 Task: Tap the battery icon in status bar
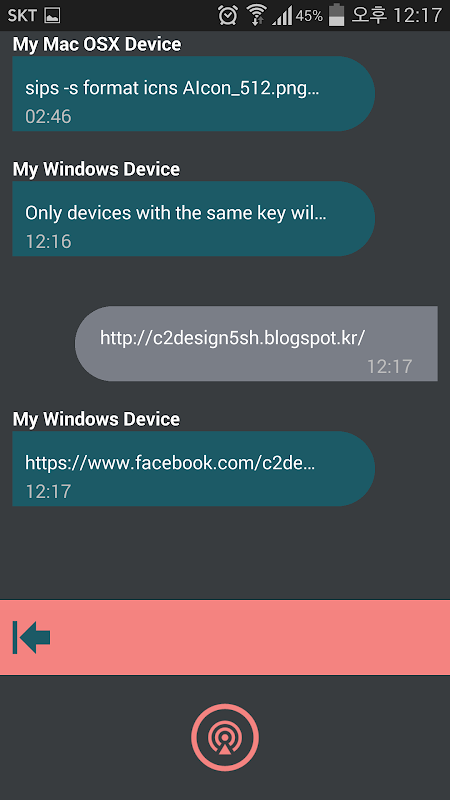coord(336,14)
